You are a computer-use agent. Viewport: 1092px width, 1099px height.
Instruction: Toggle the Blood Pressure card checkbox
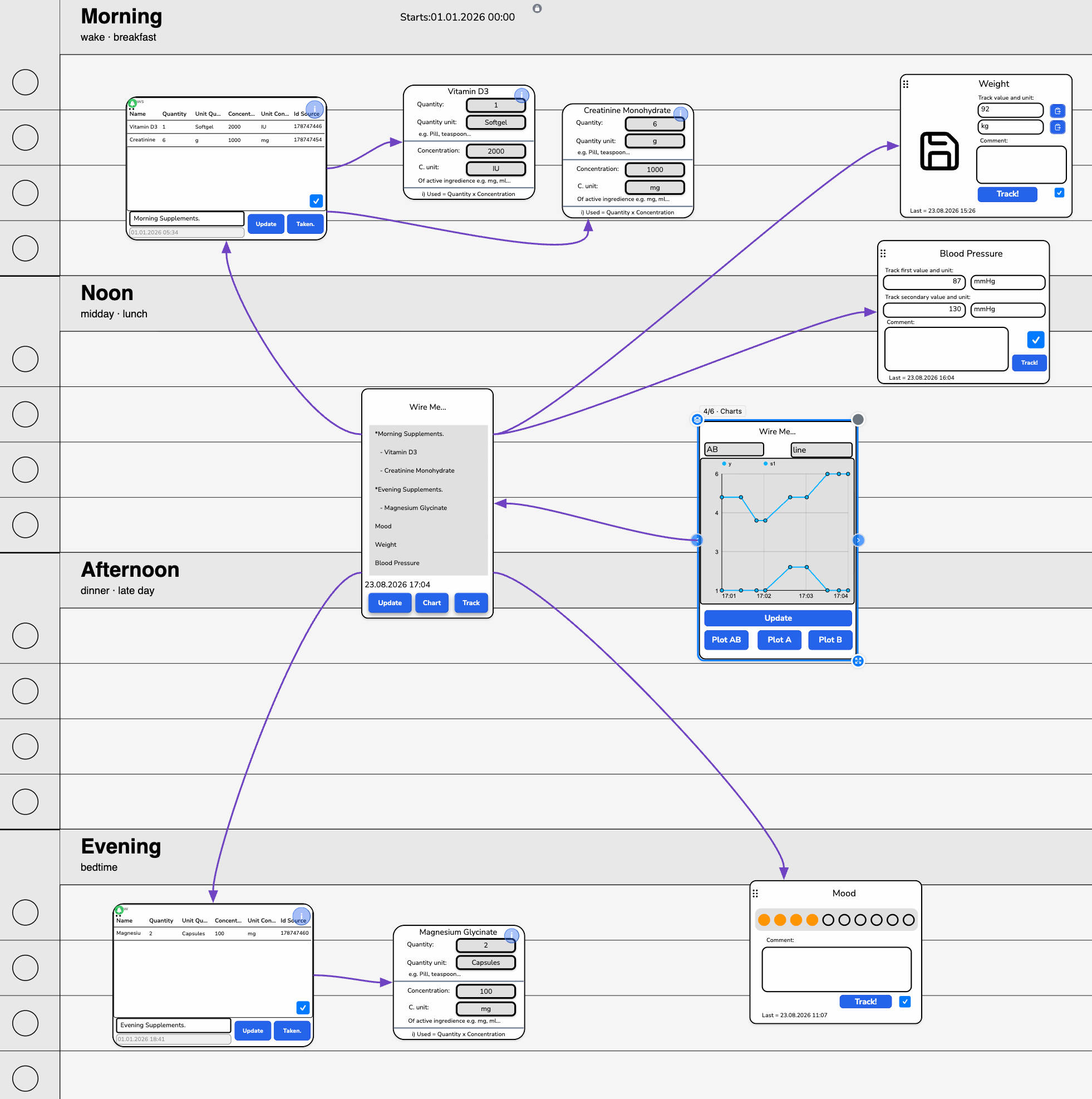pos(1036,340)
